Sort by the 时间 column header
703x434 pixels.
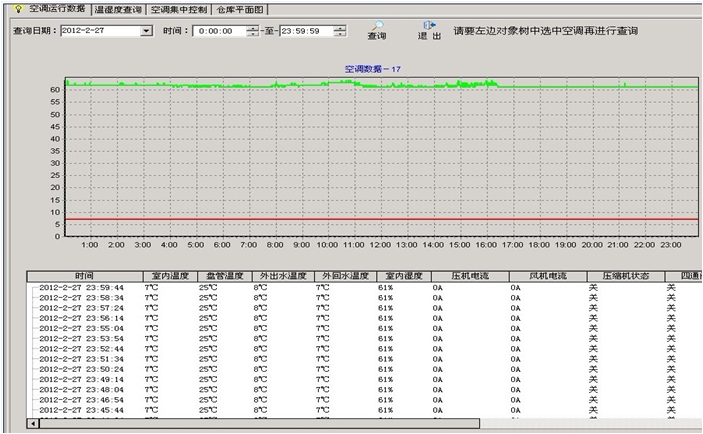point(84,275)
